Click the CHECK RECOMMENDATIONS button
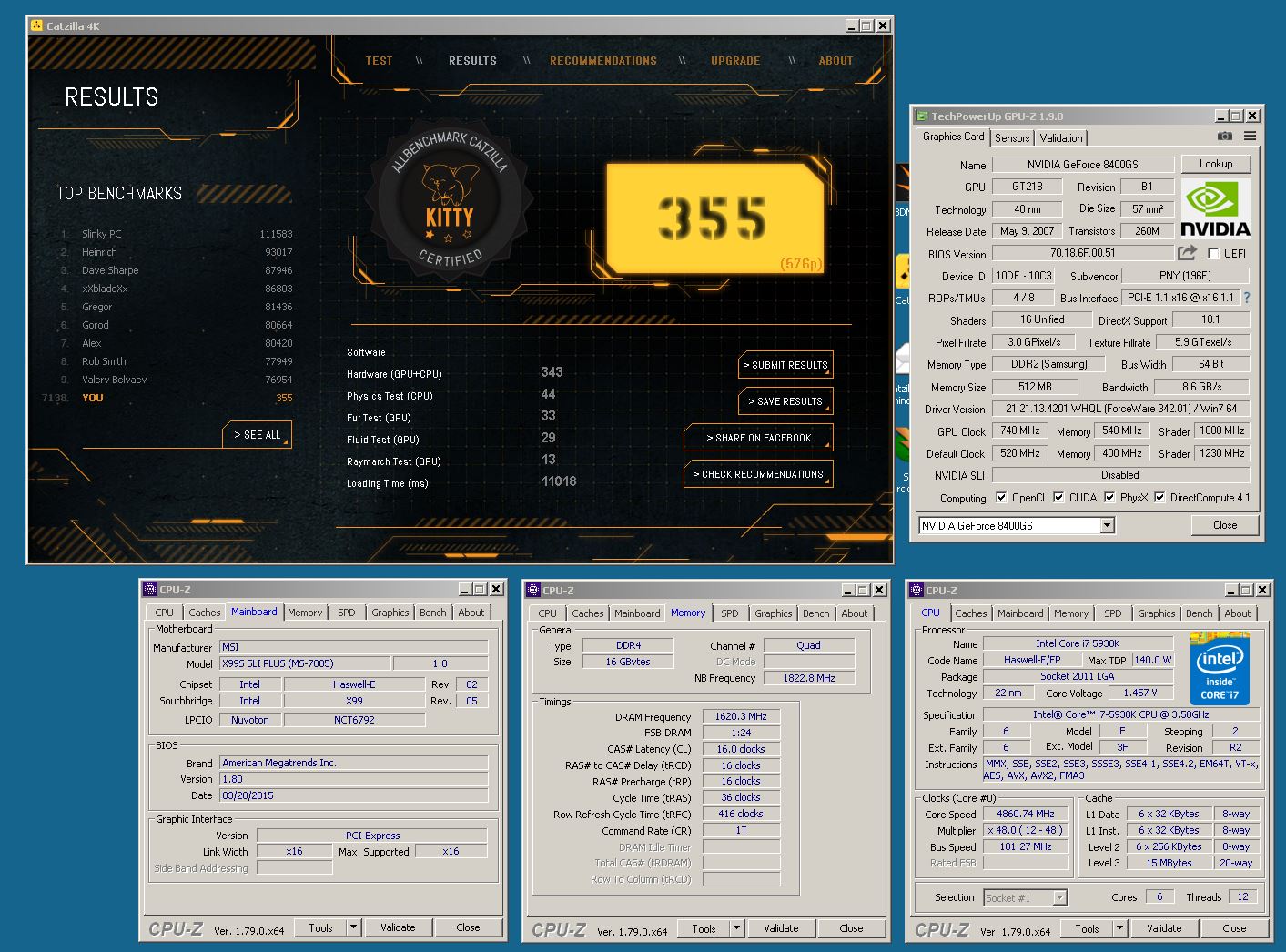 758,474
